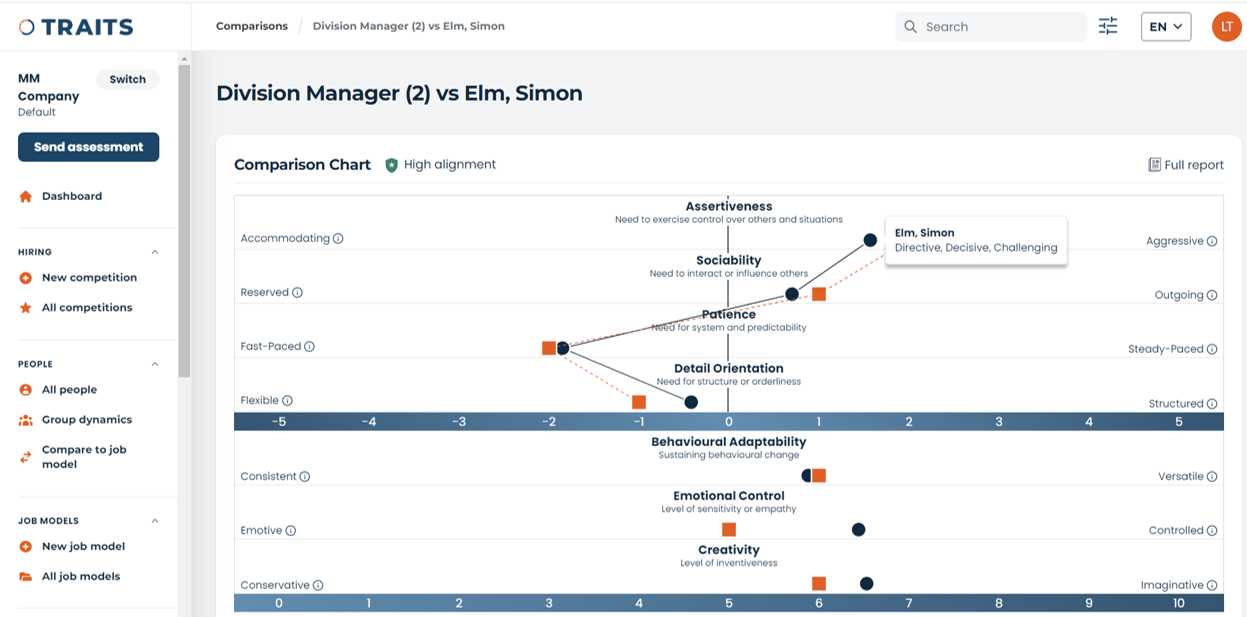Click the LT user avatar
Viewport: 1247px width, 617px height.
click(1227, 26)
